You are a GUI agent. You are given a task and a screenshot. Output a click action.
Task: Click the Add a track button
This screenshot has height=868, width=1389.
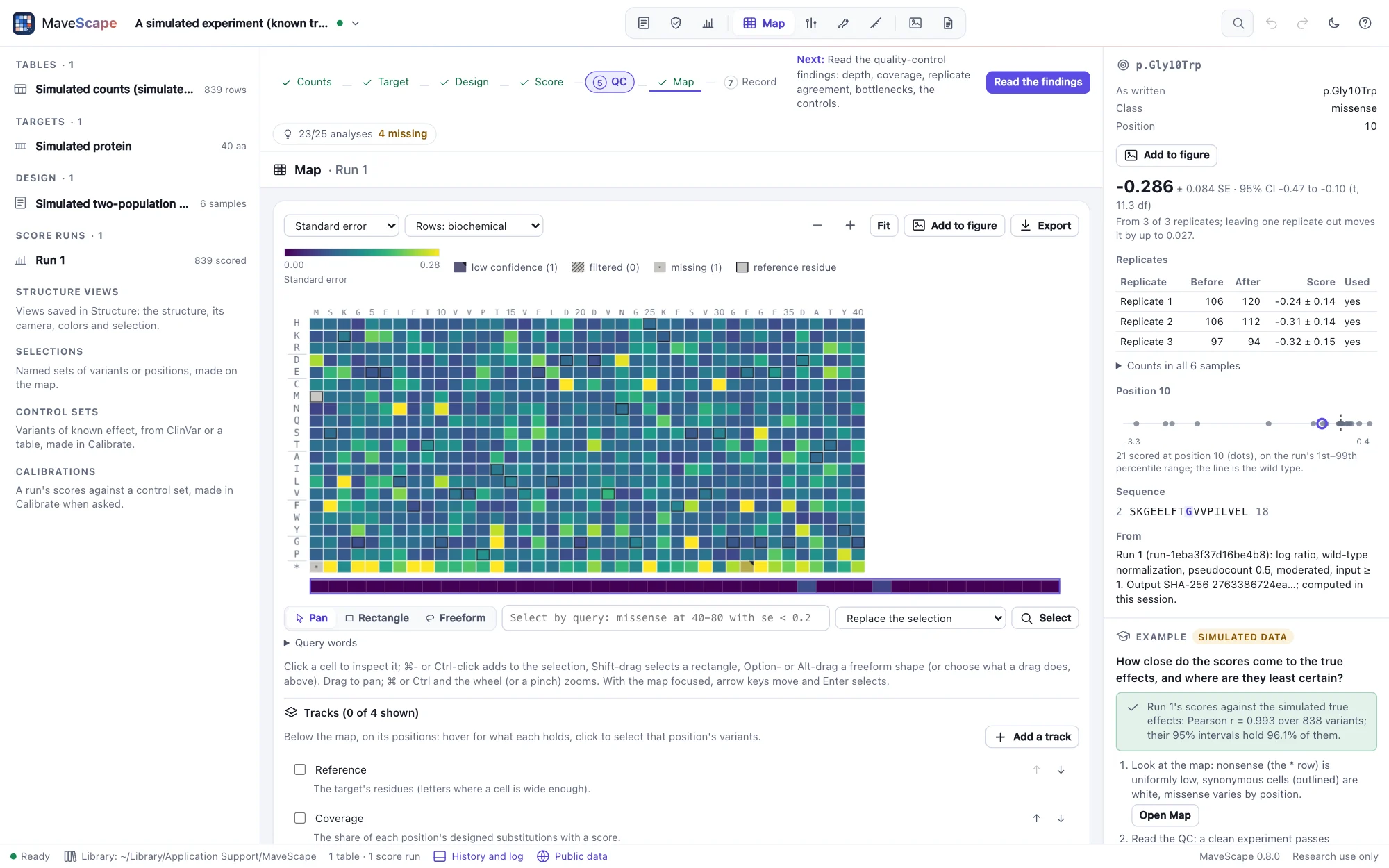[1032, 737]
